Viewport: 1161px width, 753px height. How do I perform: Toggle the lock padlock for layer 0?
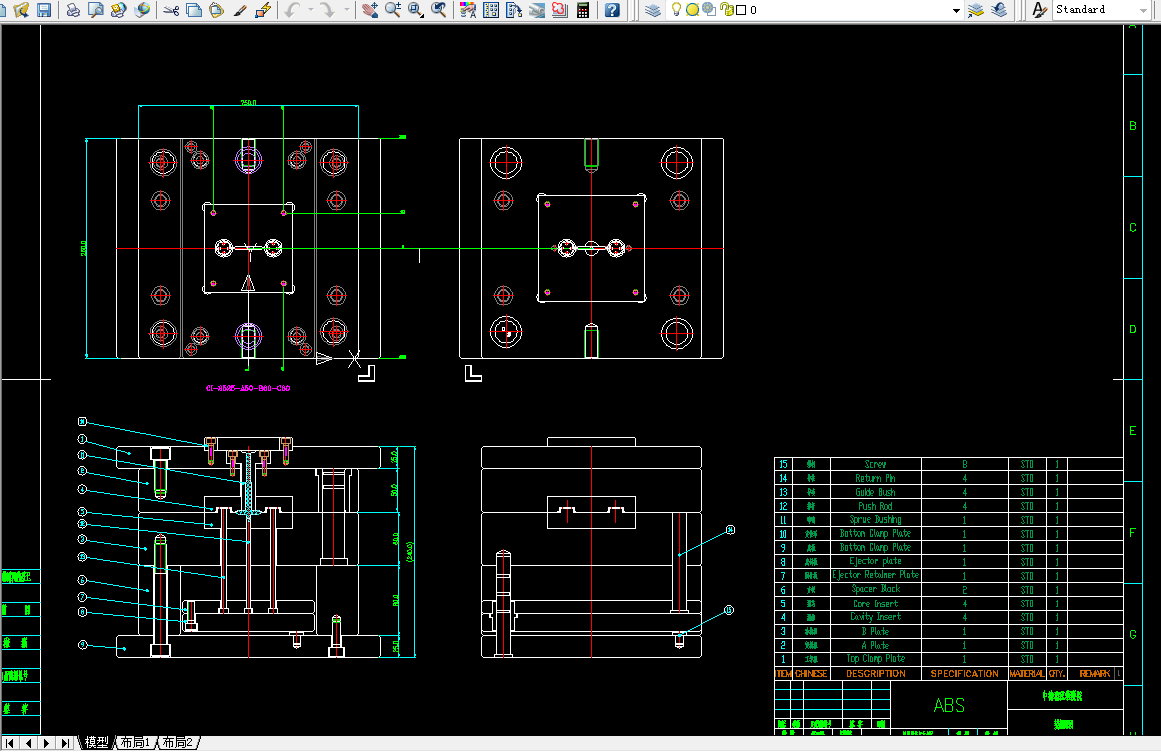coord(725,10)
